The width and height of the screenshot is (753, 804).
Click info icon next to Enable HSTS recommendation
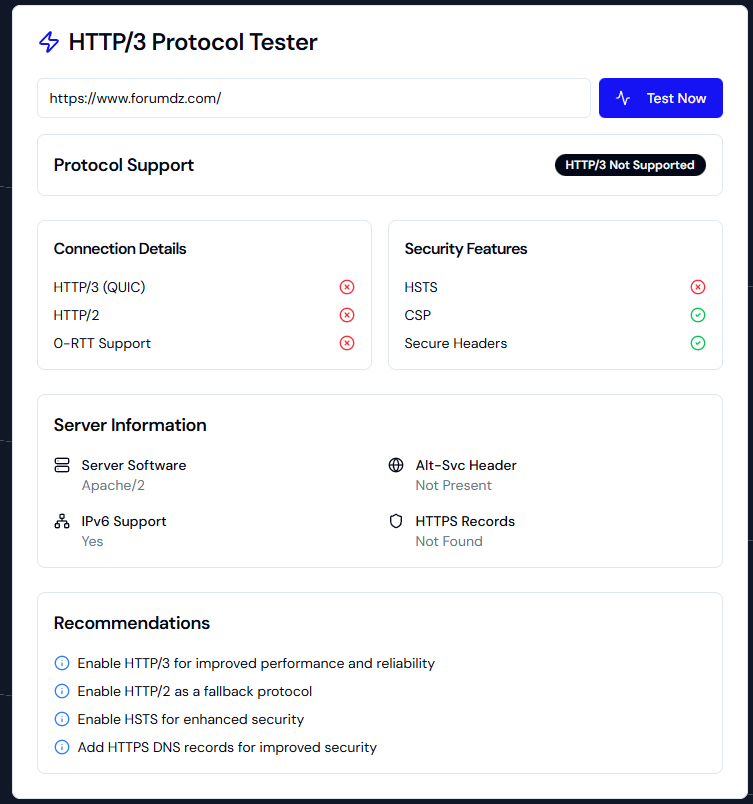tap(62, 719)
